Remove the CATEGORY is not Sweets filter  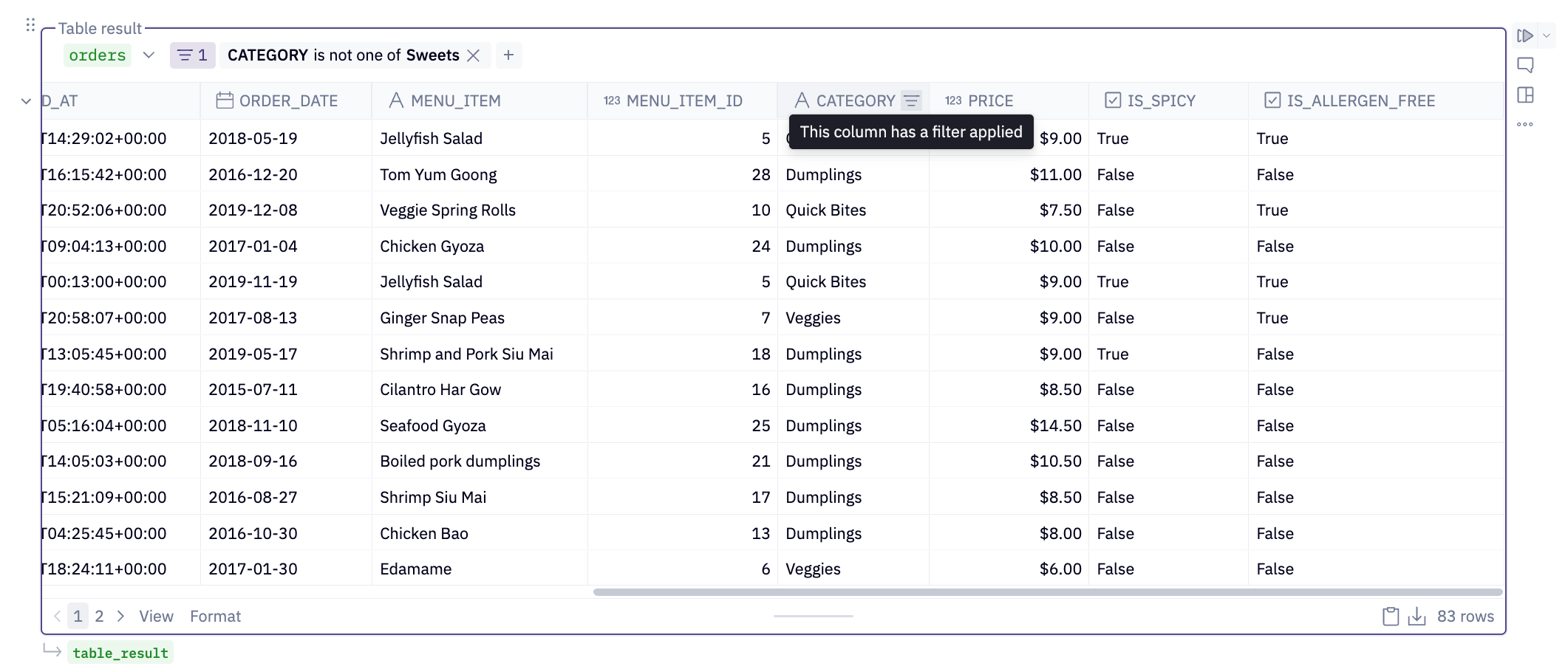pyautogui.click(x=474, y=55)
